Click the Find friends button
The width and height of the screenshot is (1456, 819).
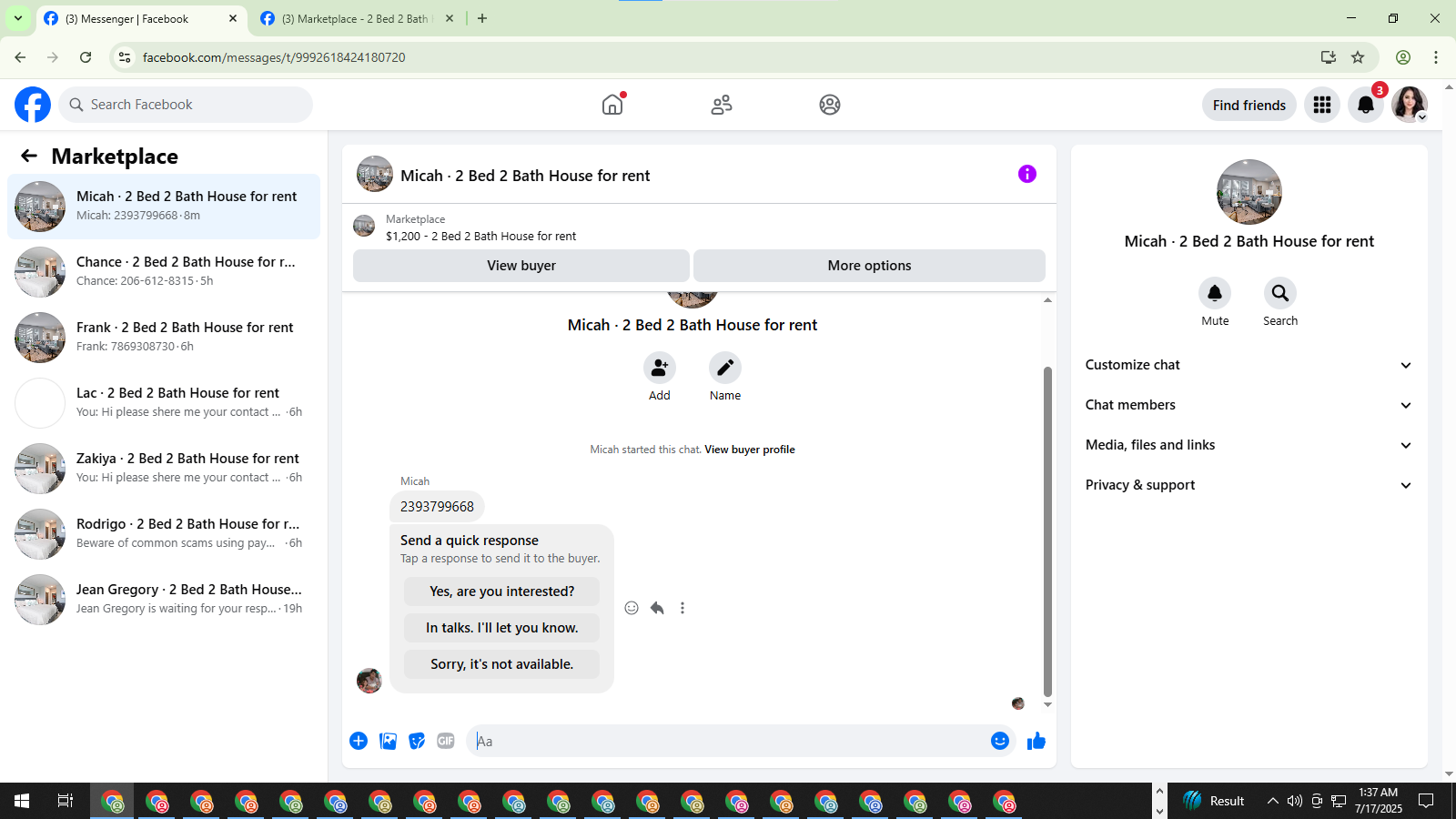click(1249, 105)
